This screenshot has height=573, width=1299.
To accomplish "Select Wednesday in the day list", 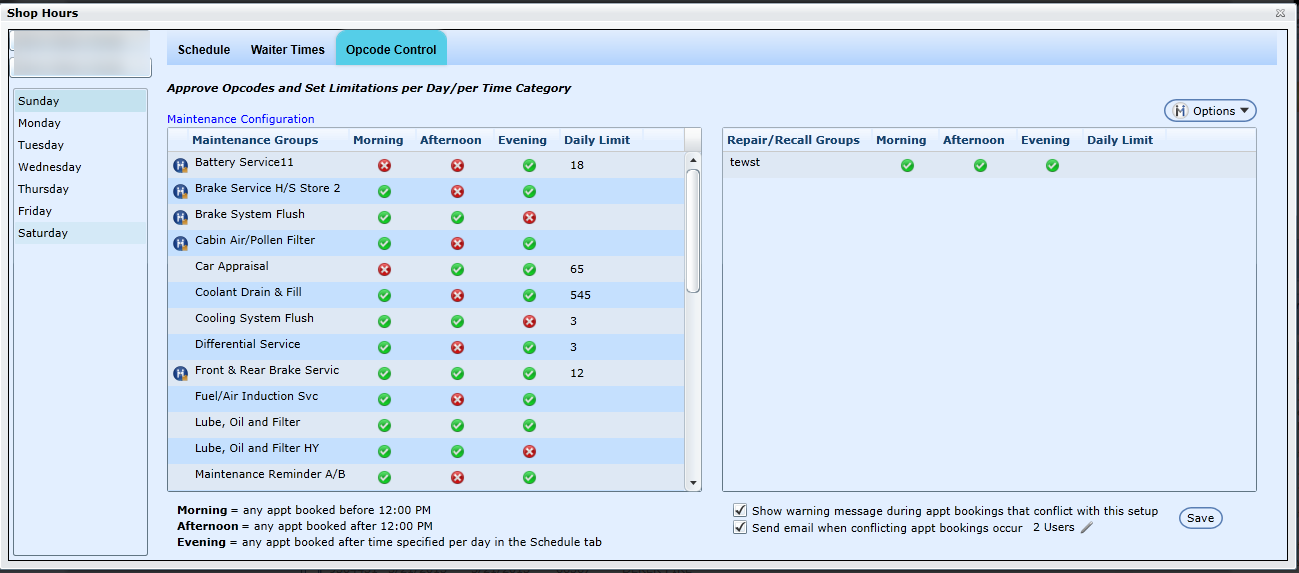I will (x=50, y=167).
